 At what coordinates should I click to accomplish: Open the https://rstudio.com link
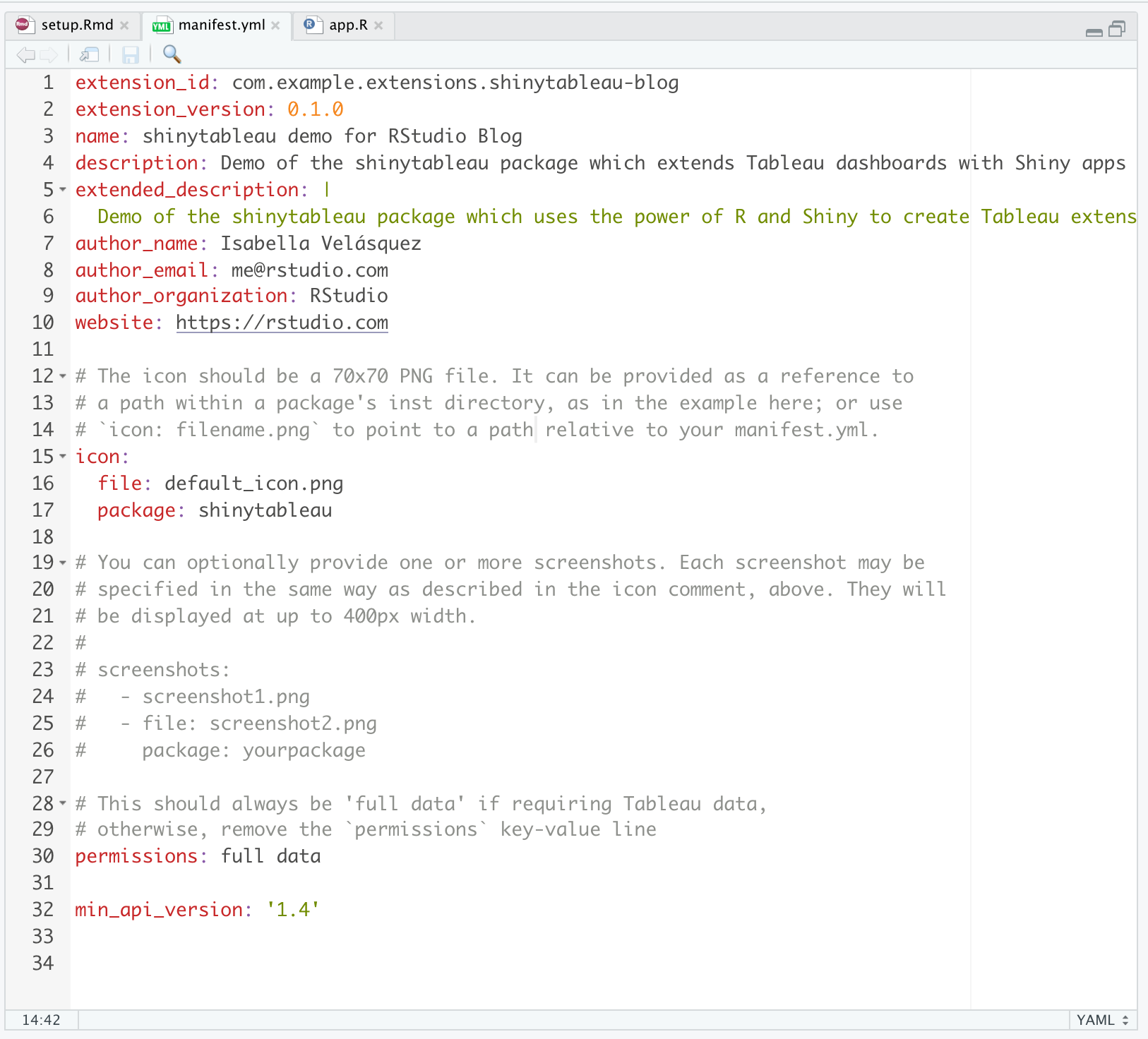coord(282,323)
